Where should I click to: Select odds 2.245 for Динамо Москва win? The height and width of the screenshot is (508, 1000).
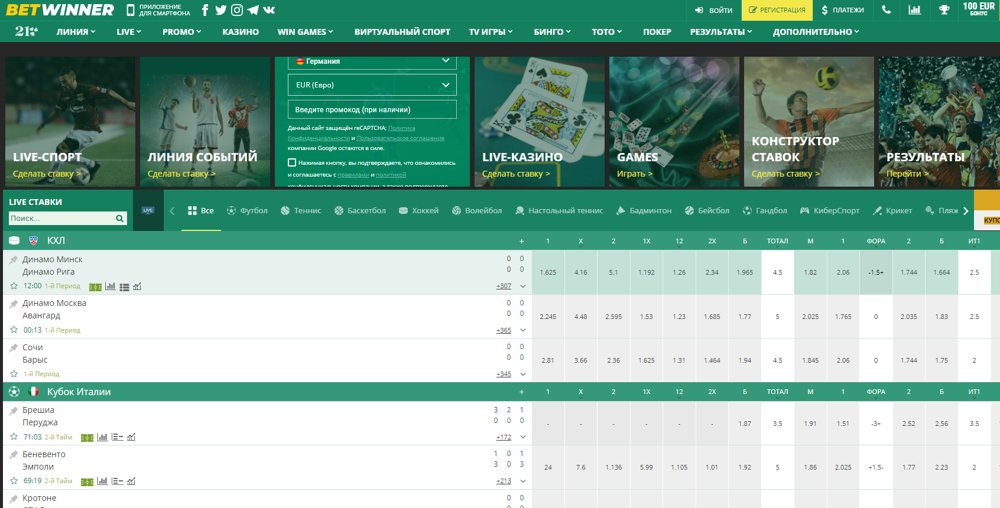point(548,316)
